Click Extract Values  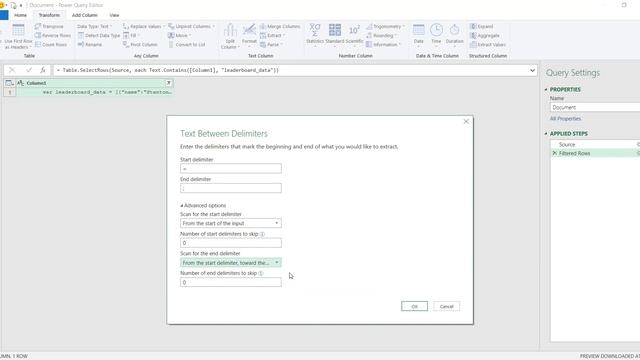point(488,44)
